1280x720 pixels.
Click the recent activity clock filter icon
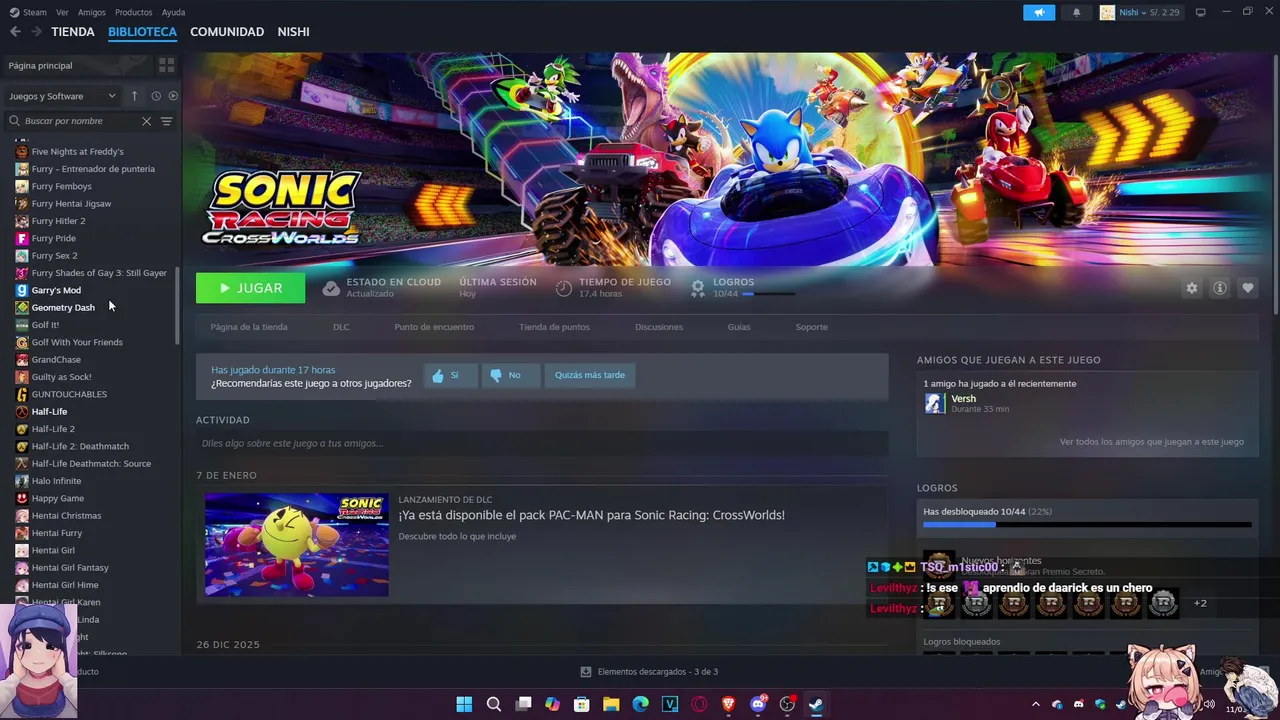[x=156, y=96]
